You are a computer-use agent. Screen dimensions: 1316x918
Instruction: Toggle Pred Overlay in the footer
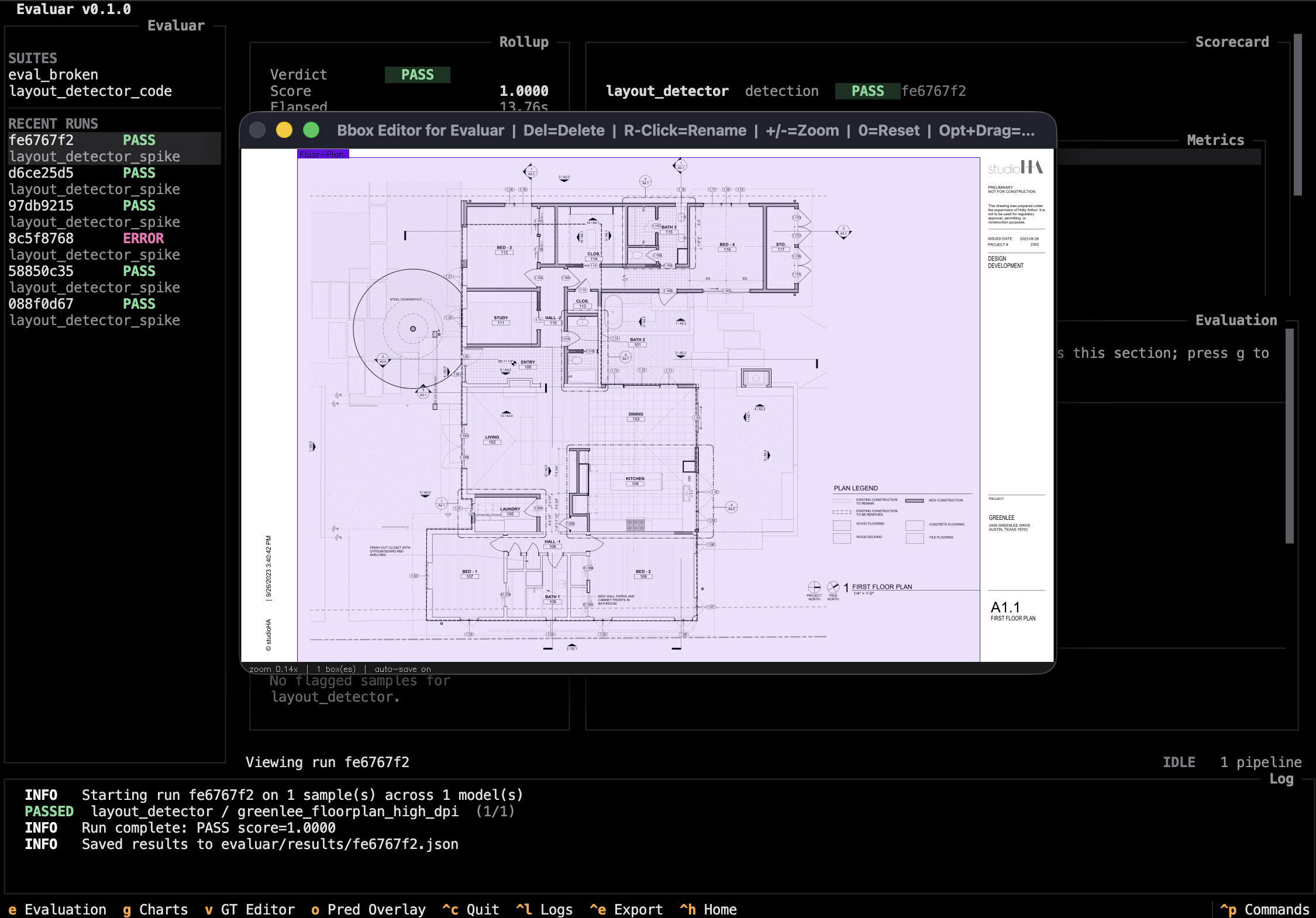[x=368, y=910]
